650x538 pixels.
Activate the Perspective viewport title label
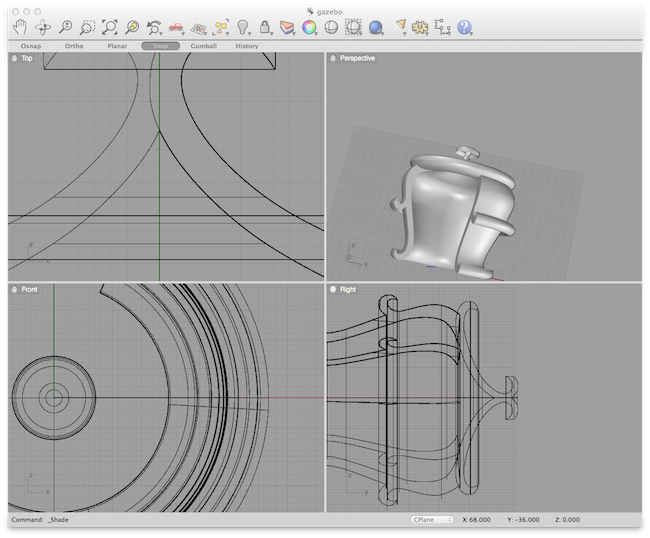click(357, 58)
